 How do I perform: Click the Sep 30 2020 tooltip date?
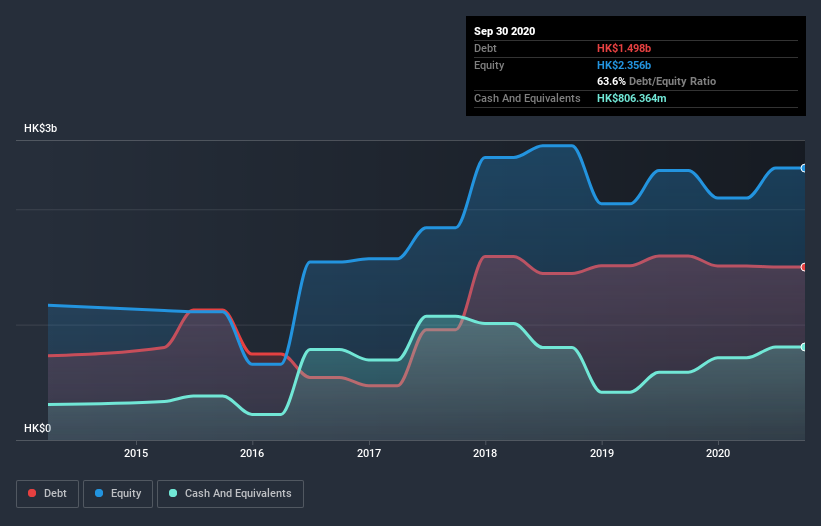pos(504,31)
